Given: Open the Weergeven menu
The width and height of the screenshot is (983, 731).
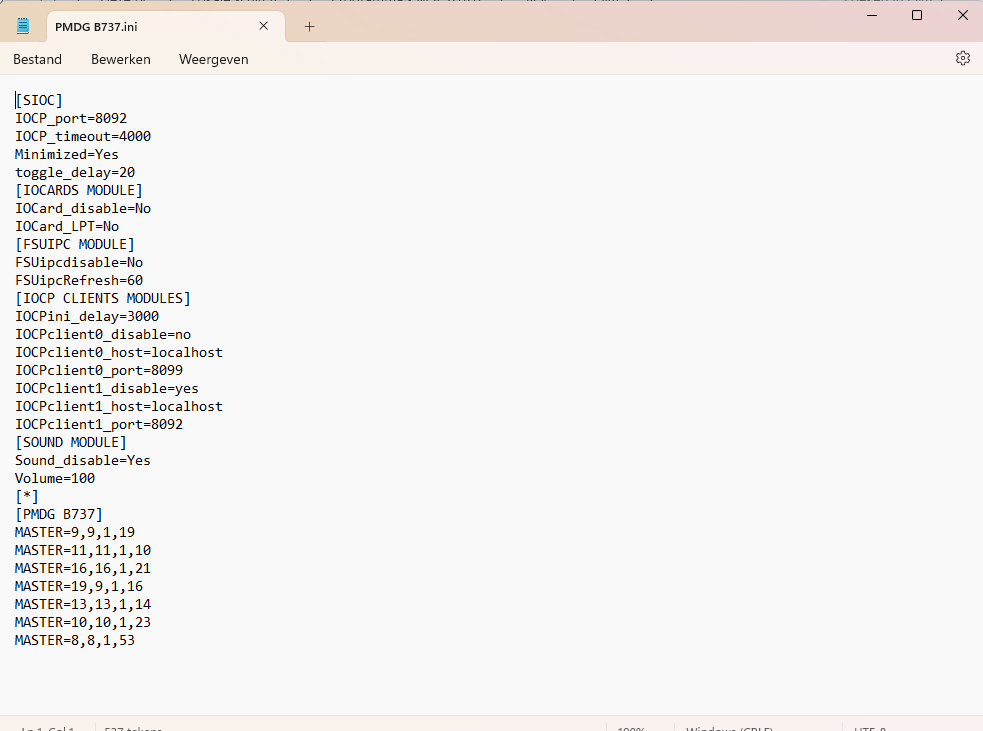Looking at the screenshot, I should 213,60.
